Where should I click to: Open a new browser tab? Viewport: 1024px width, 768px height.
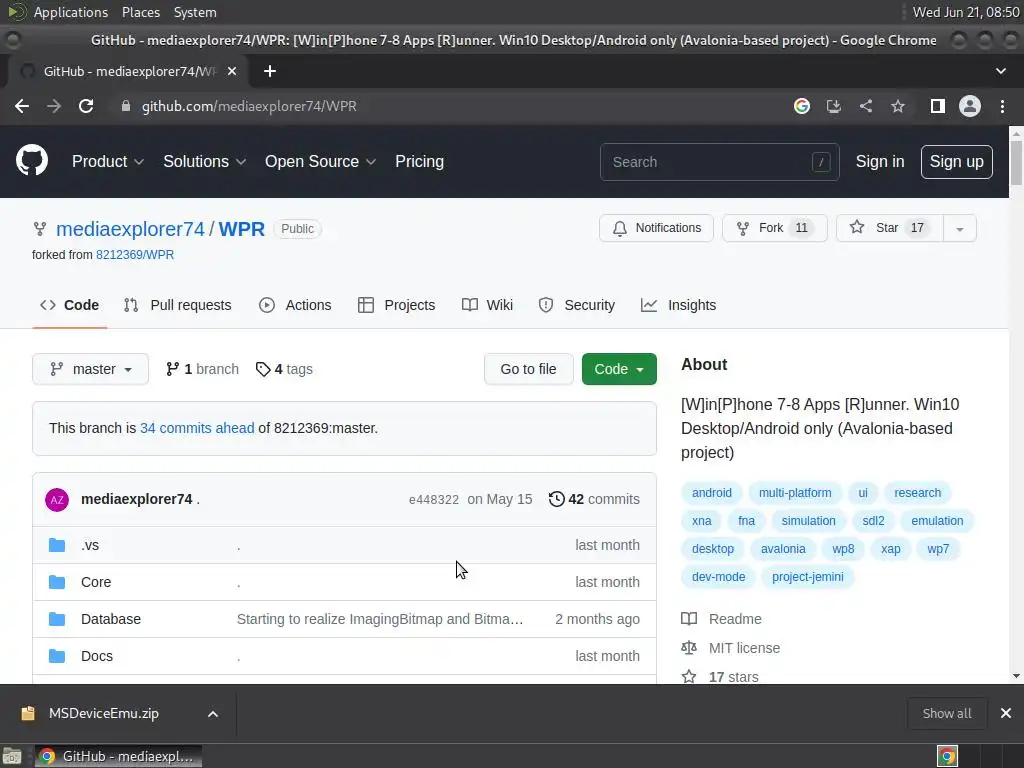pyautogui.click(x=270, y=71)
